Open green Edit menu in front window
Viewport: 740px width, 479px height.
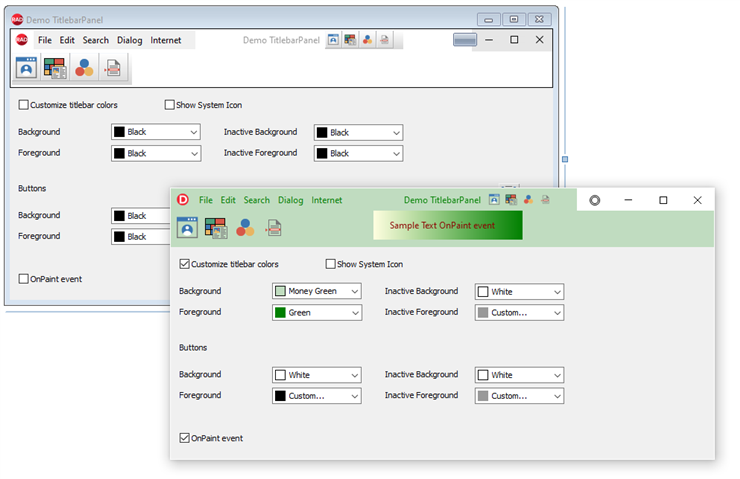(x=228, y=200)
